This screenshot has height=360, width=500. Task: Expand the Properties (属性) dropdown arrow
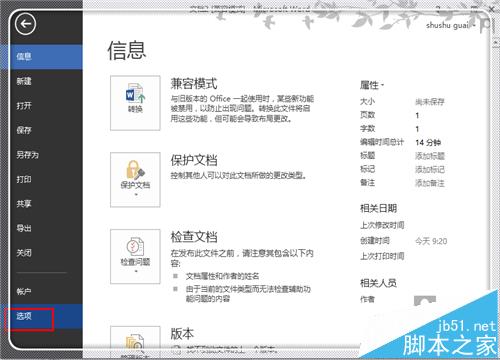point(382,85)
